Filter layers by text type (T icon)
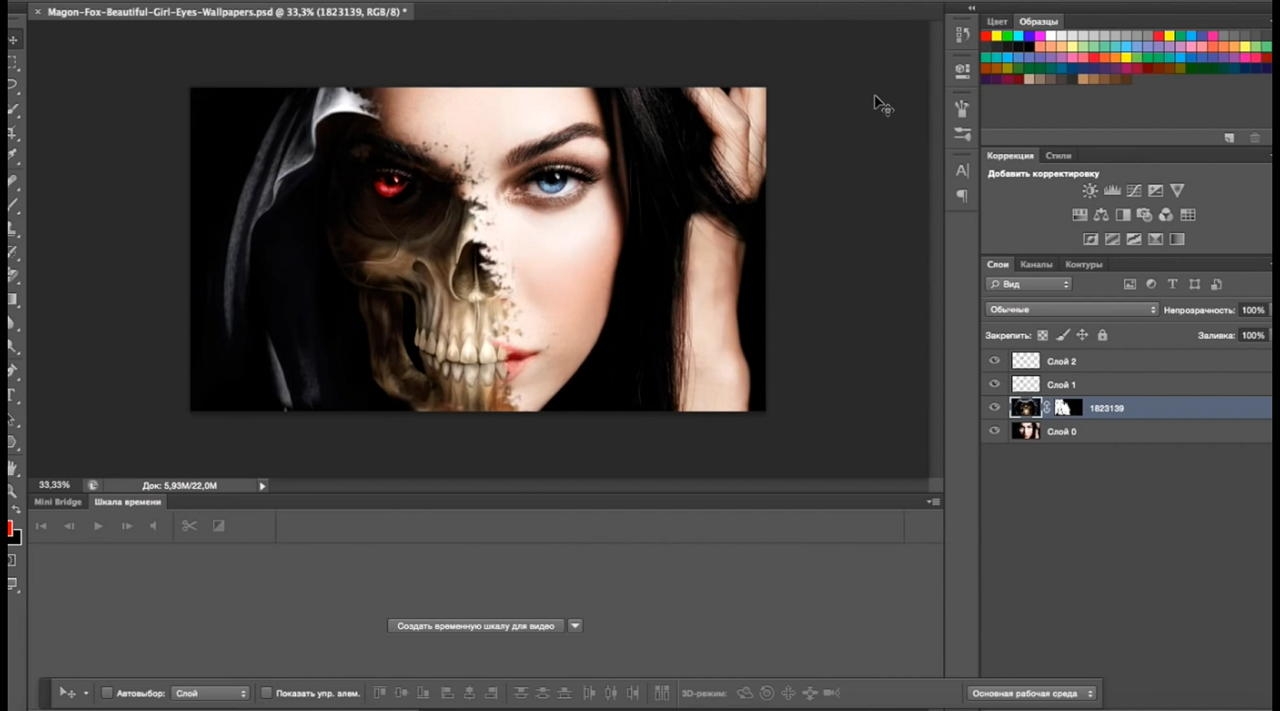This screenshot has height=711, width=1280. point(1173,284)
